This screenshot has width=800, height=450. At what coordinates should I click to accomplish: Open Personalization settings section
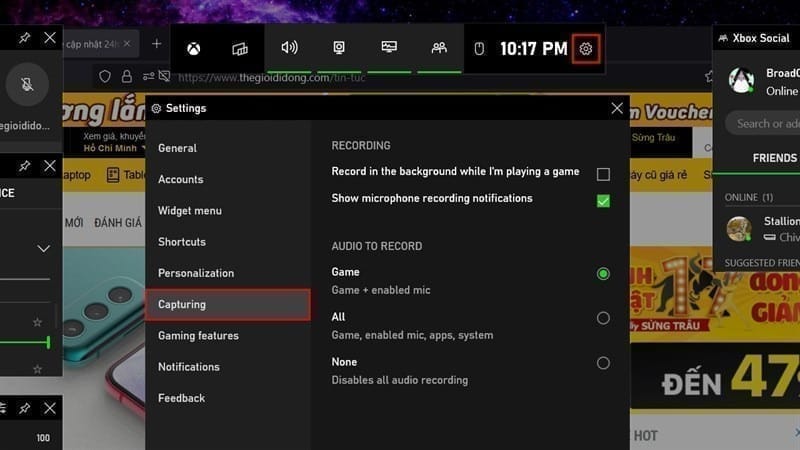pos(228,273)
